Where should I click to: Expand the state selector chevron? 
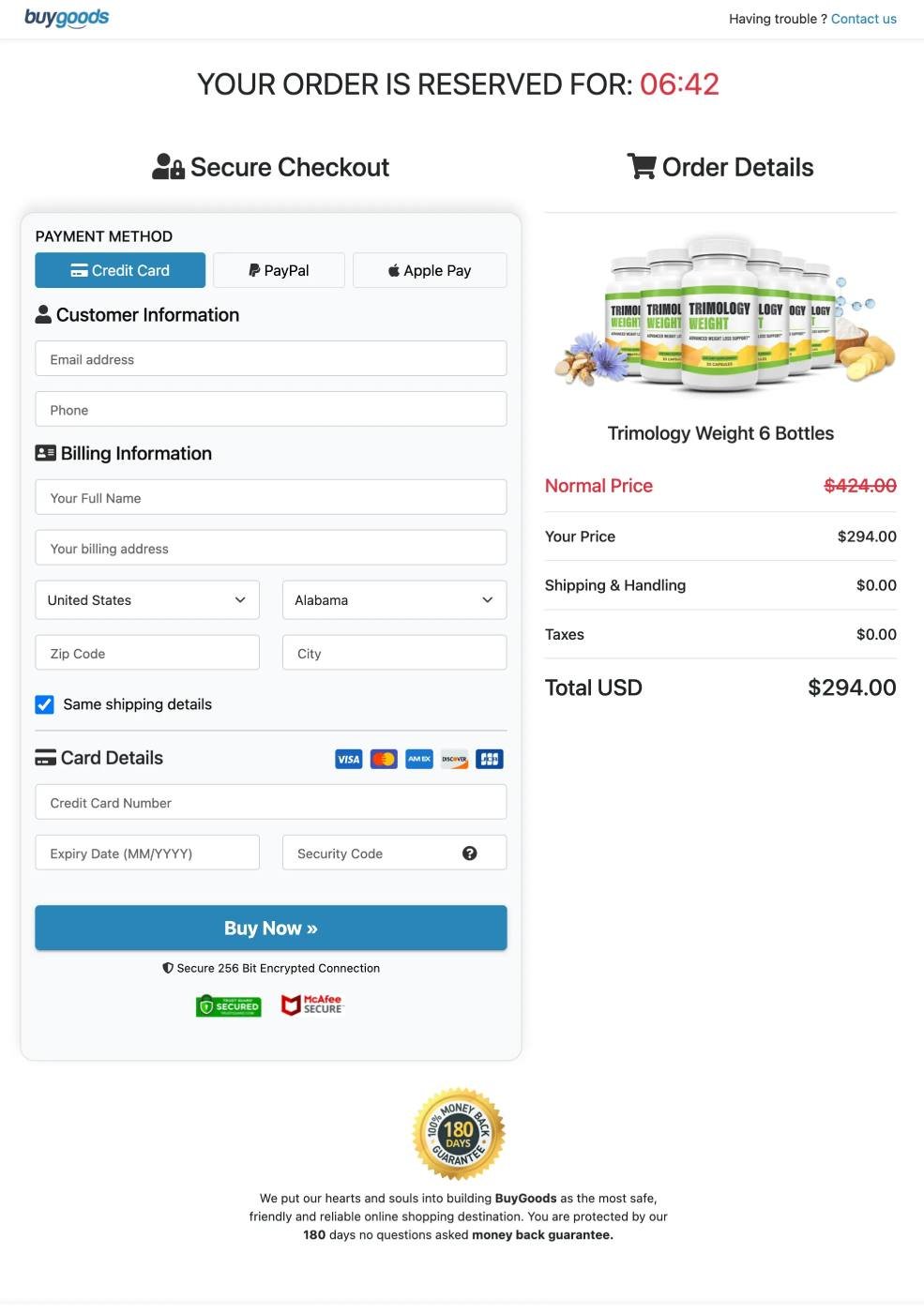click(488, 599)
